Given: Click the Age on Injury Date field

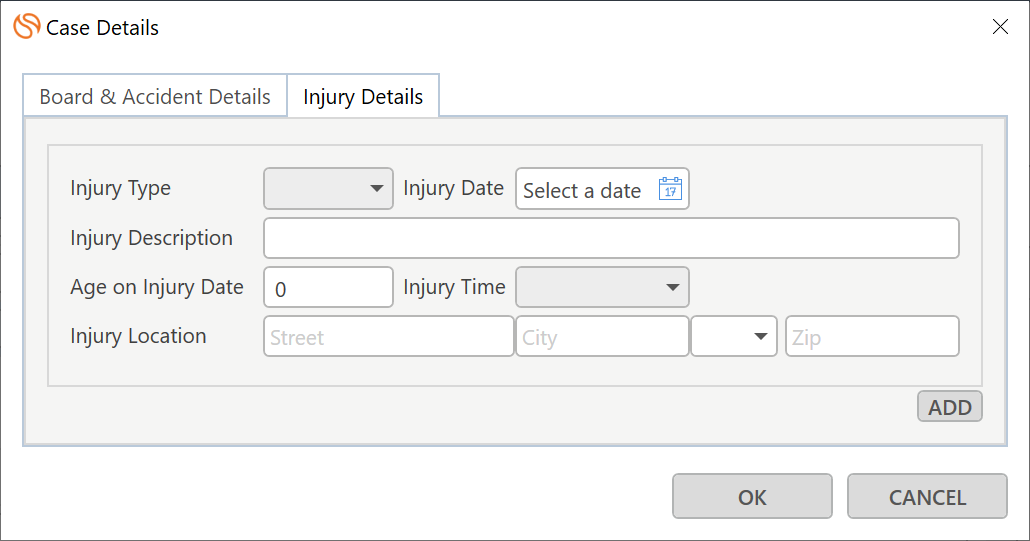Looking at the screenshot, I should tap(328, 287).
